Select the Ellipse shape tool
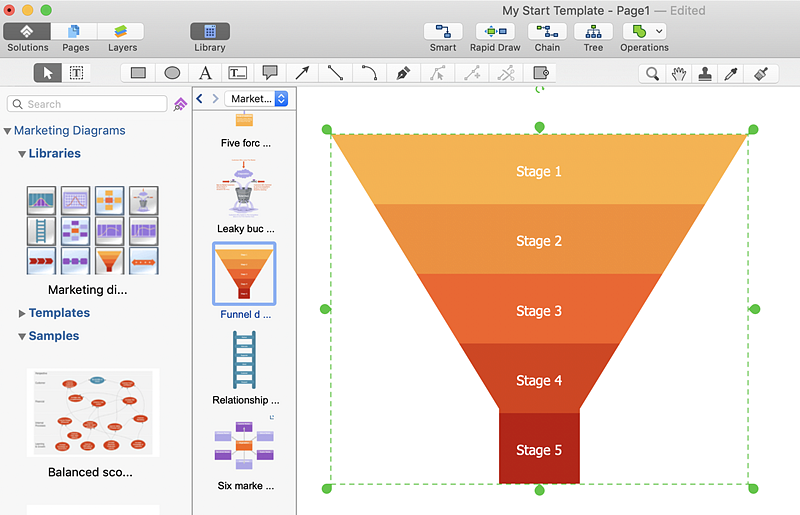The height and width of the screenshot is (515, 800). pos(172,73)
